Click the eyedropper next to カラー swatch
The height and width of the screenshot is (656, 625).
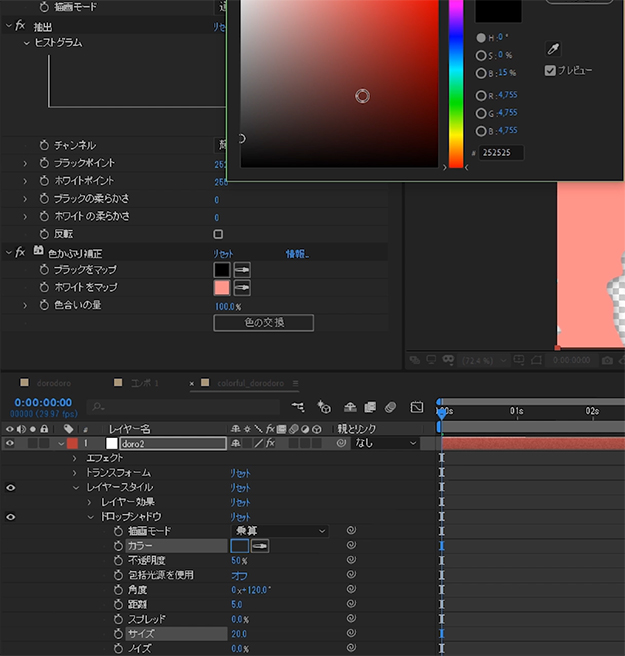point(259,546)
